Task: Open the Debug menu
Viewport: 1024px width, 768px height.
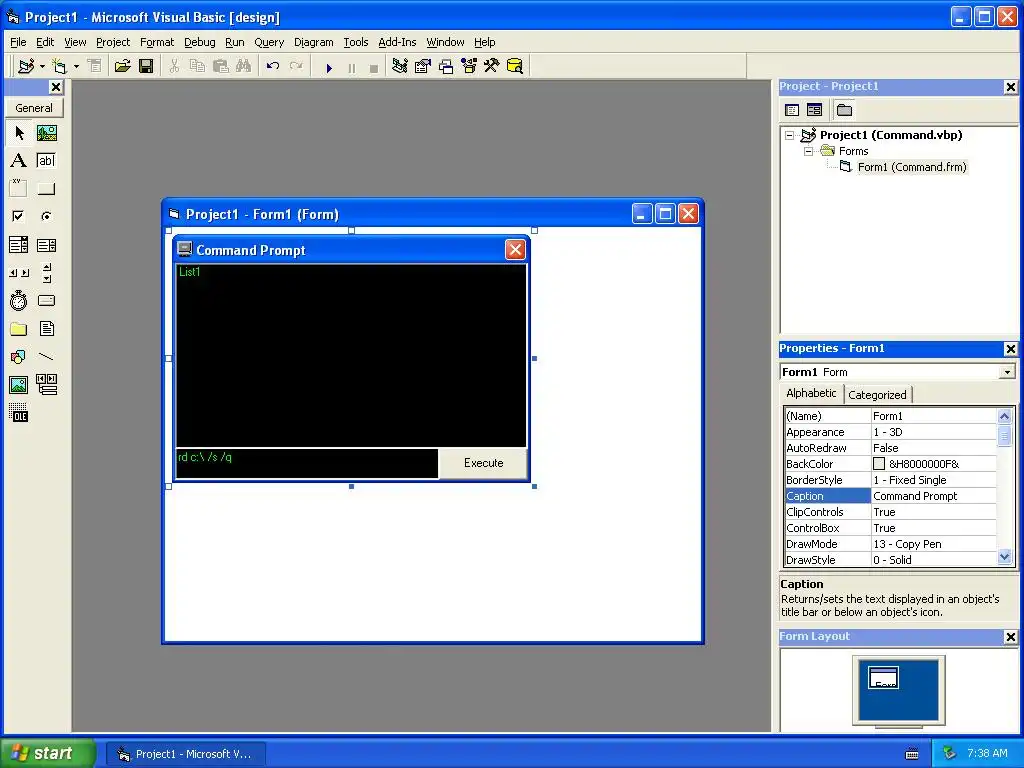Action: [x=199, y=42]
